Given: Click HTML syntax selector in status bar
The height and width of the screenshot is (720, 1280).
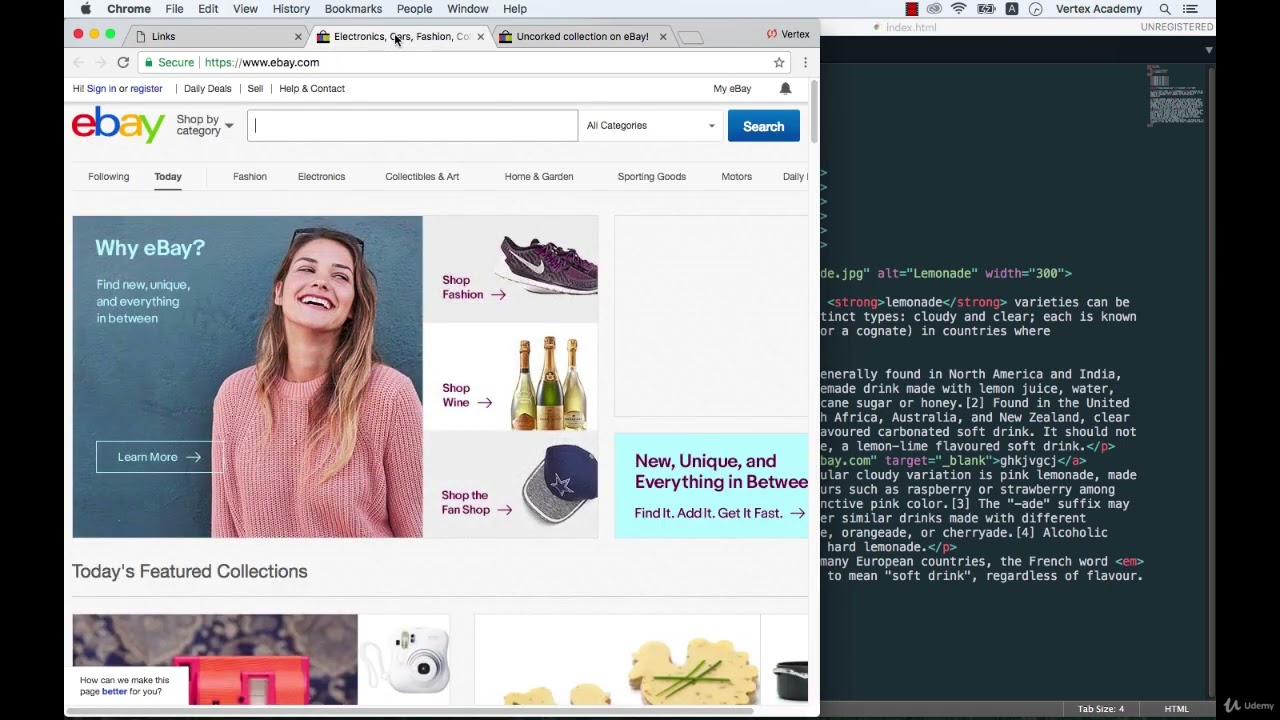Looking at the screenshot, I should tap(1176, 709).
